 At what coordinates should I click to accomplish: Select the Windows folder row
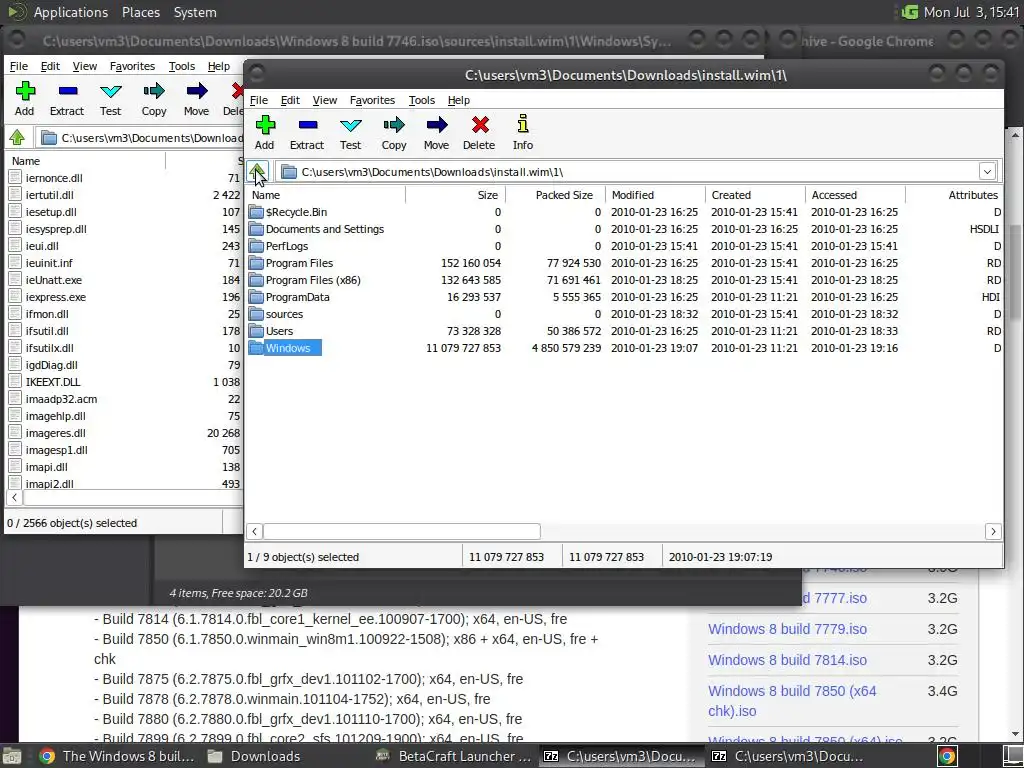click(624, 348)
